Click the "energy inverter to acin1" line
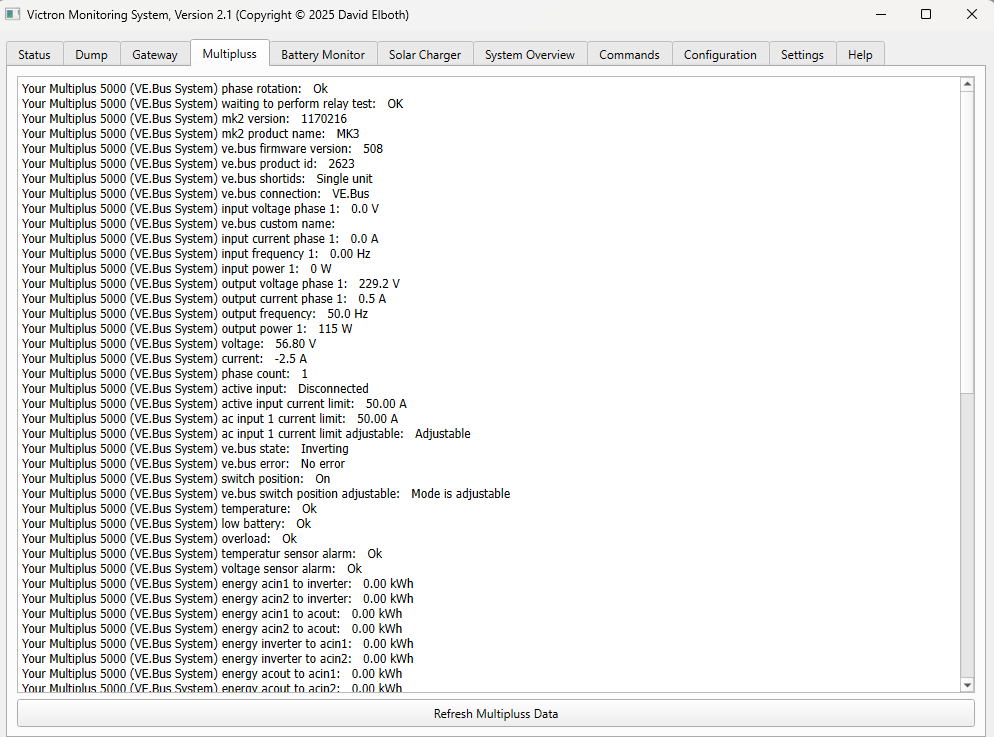The image size is (994, 737). pos(217,644)
